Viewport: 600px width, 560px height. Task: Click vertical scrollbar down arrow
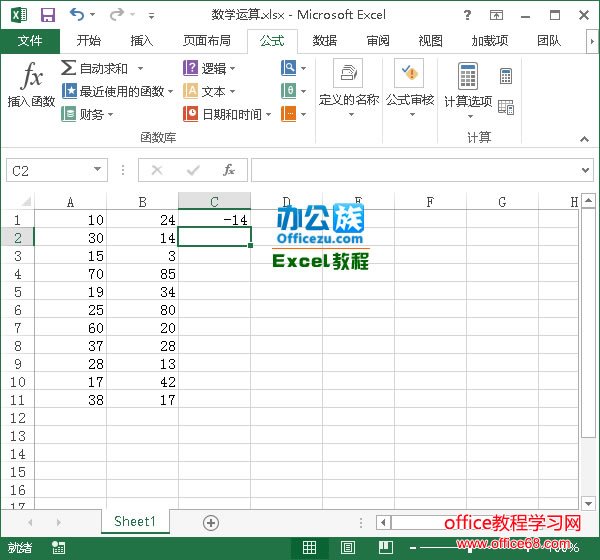click(x=588, y=503)
